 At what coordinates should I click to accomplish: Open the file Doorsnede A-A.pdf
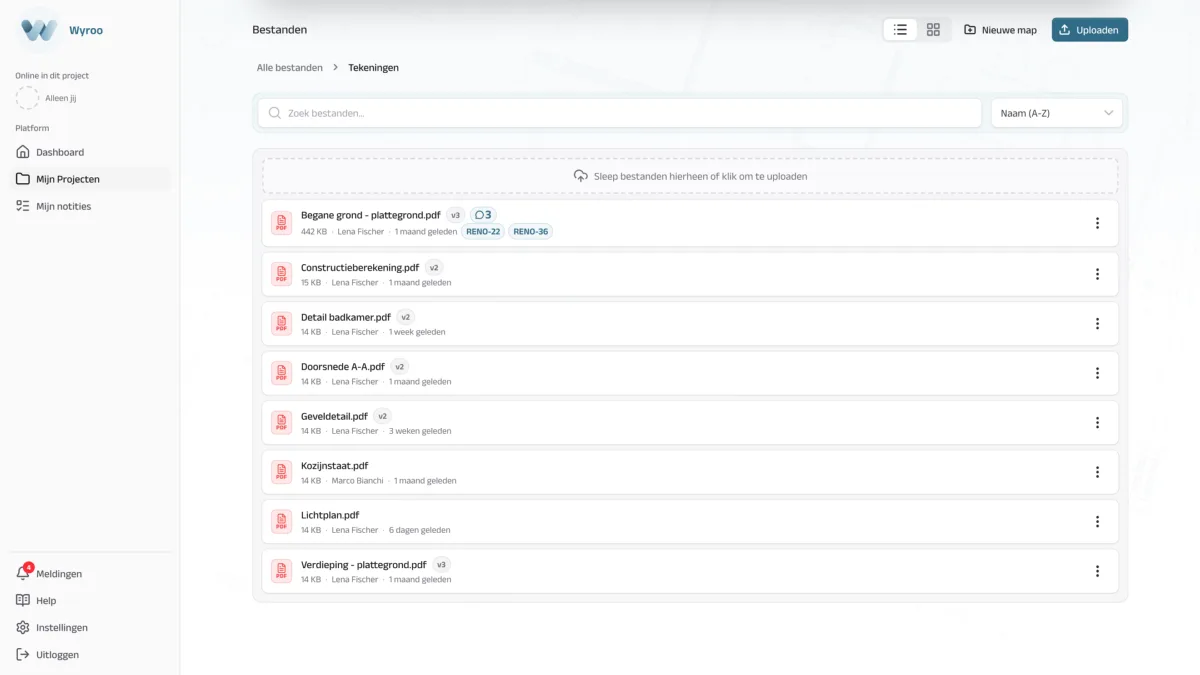(x=343, y=366)
